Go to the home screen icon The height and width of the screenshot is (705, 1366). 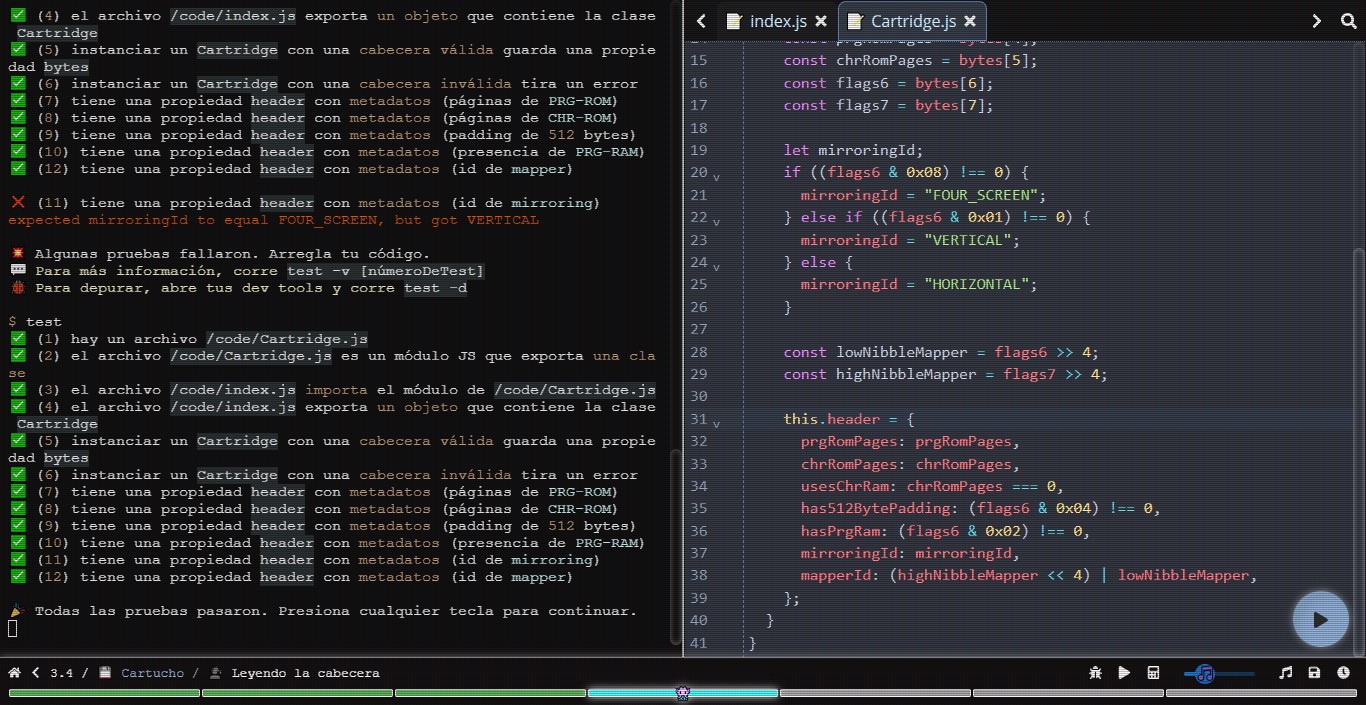click(x=15, y=673)
